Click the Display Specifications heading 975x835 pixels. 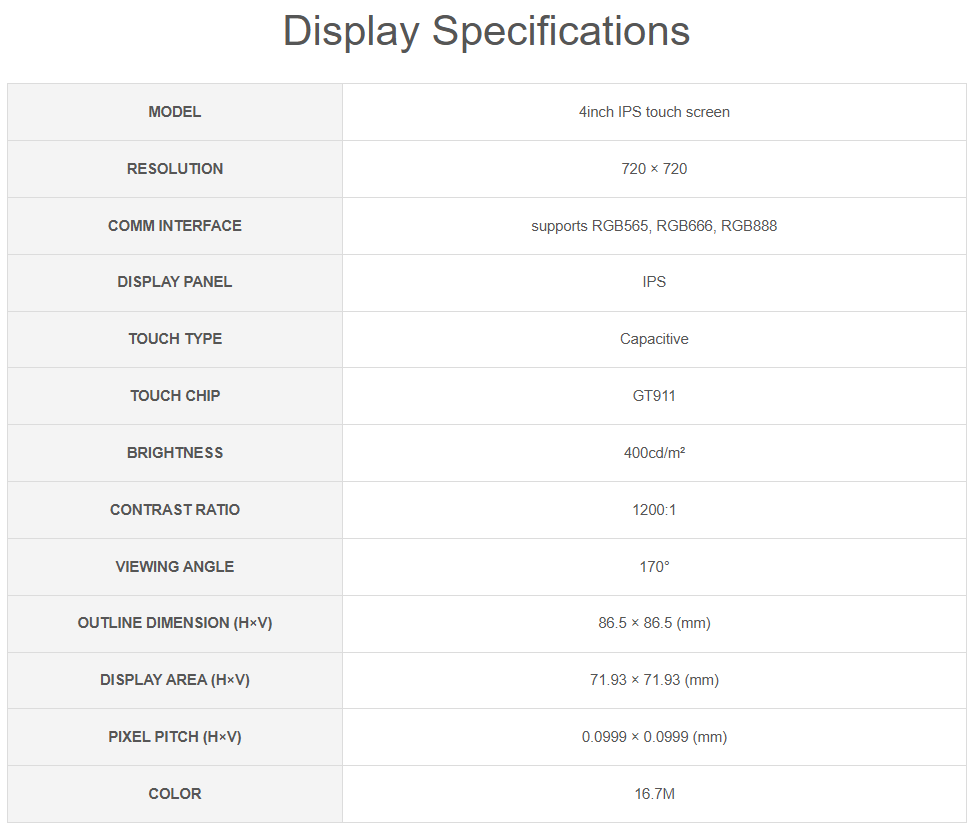pyautogui.click(x=486, y=31)
